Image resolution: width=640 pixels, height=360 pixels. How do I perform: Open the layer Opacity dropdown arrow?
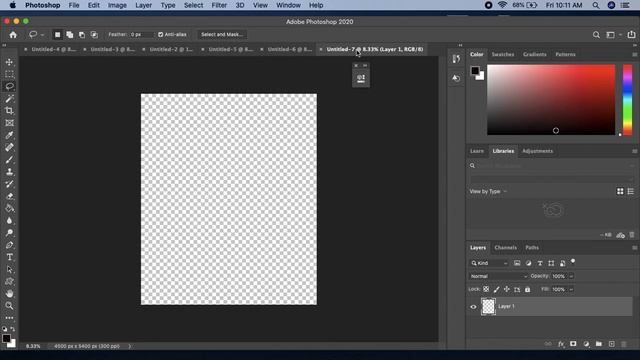click(571, 276)
